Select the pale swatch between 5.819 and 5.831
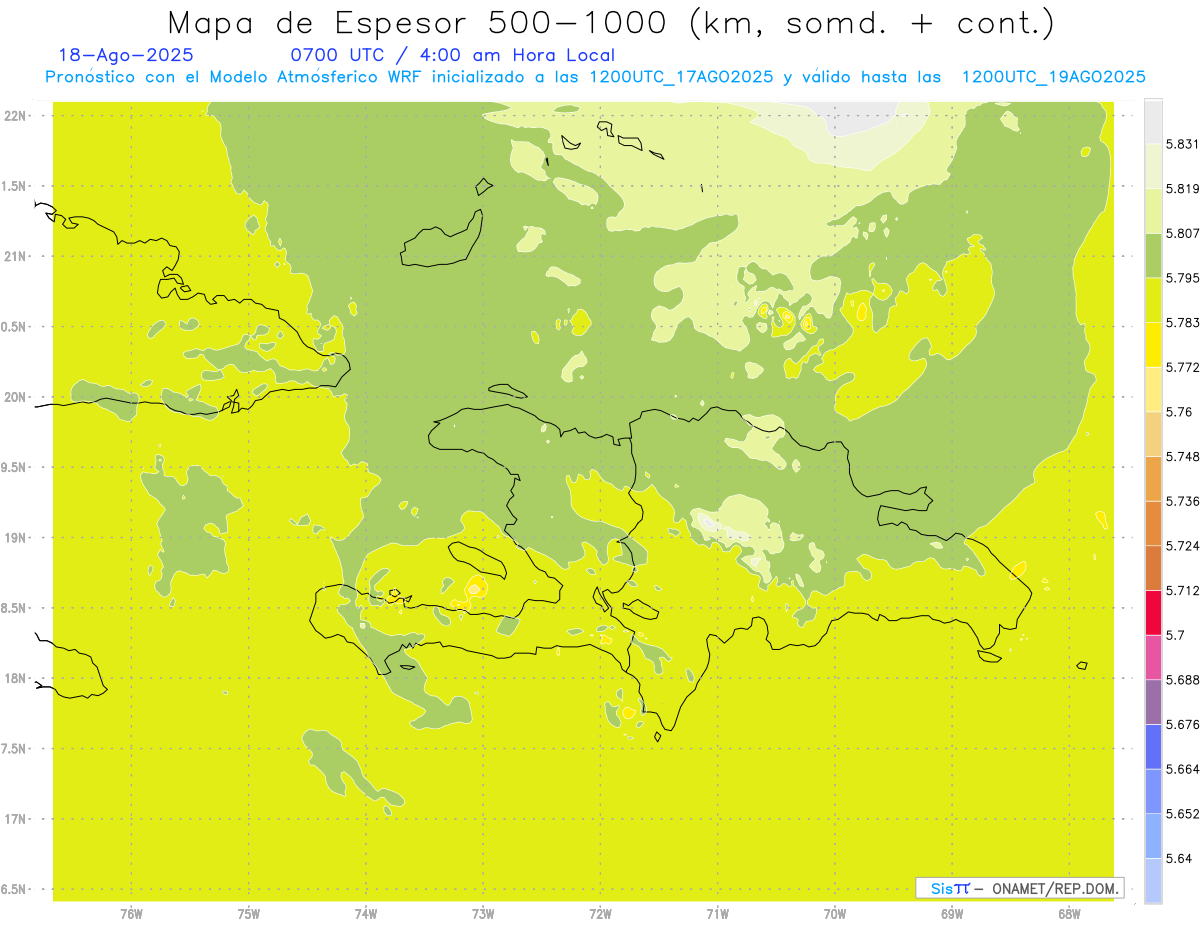 pyautogui.click(x=1153, y=166)
